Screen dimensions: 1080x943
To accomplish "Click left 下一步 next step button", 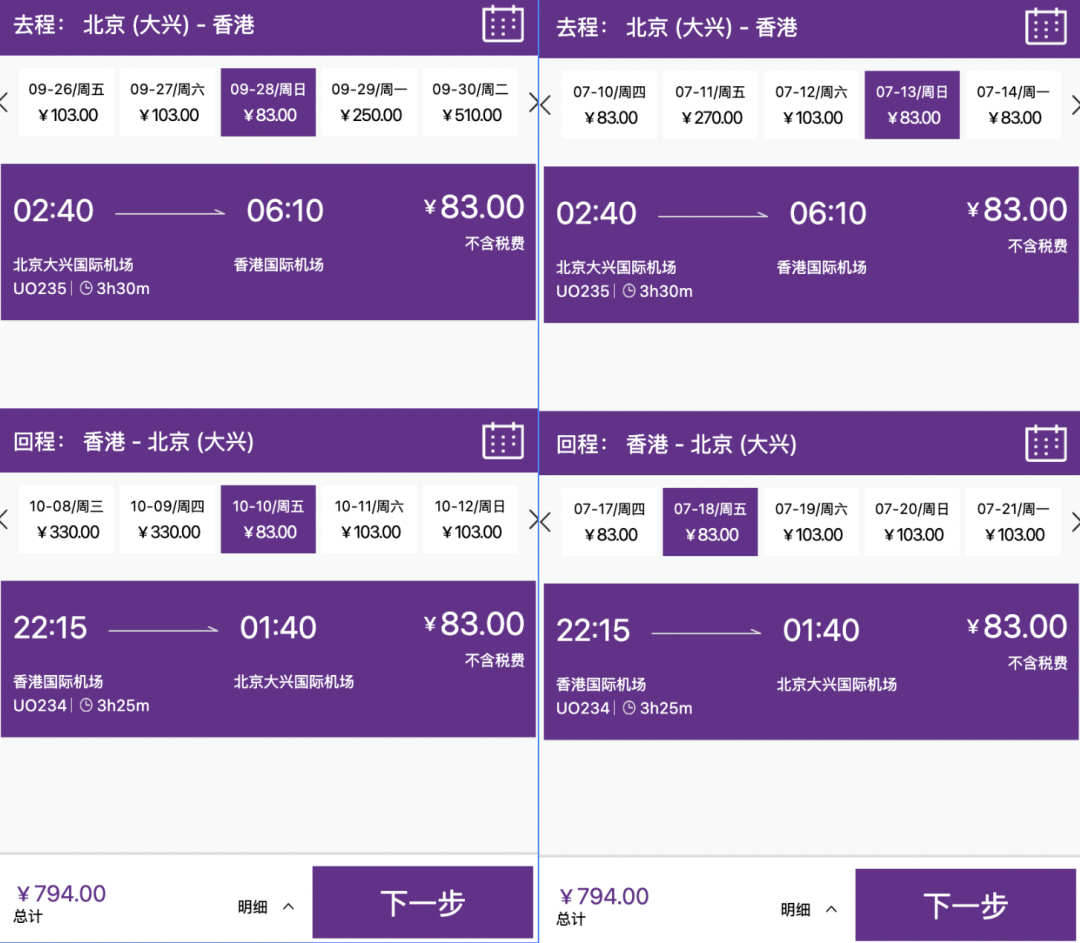I will [x=423, y=902].
